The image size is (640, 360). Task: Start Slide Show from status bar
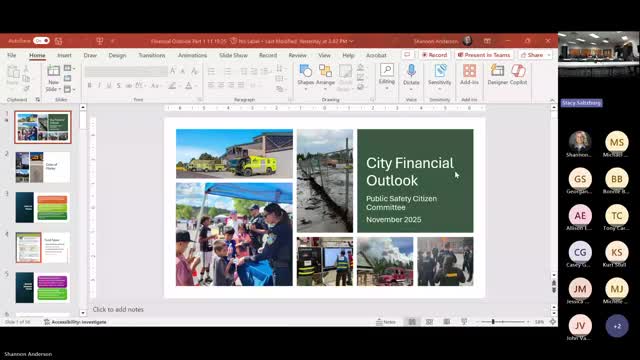click(x=464, y=322)
